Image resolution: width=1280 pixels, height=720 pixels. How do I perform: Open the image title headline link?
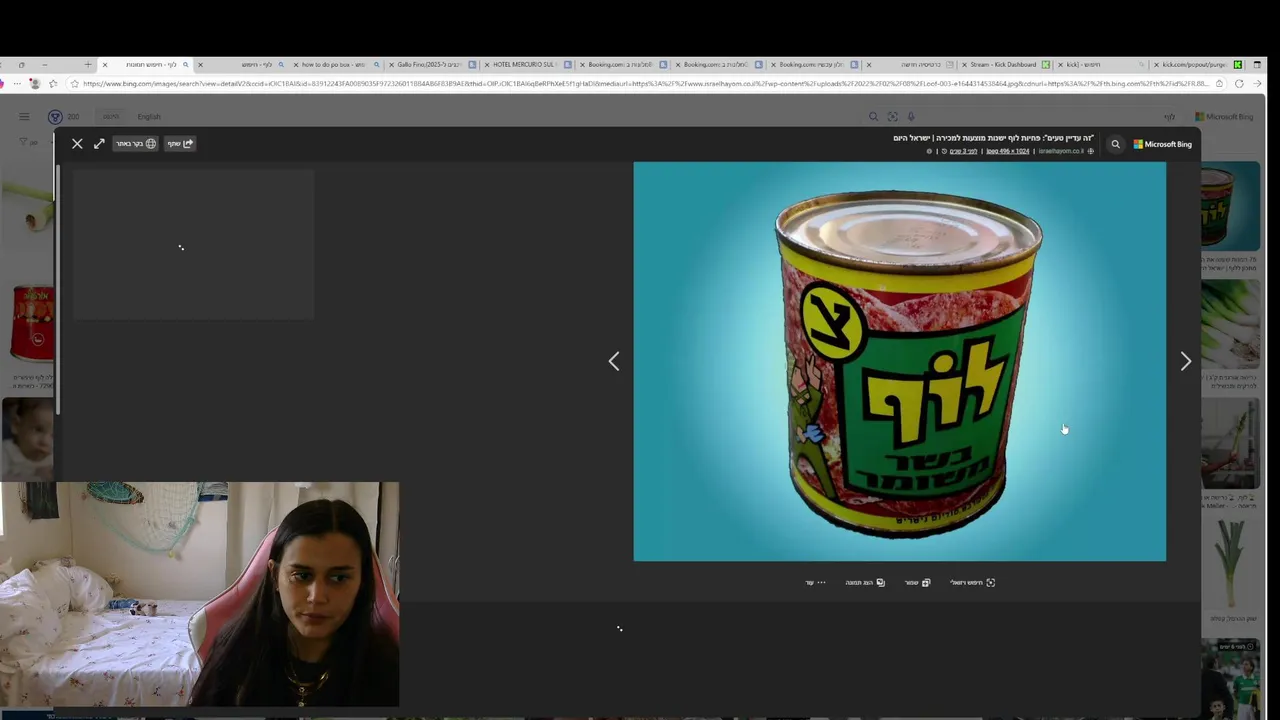click(x=993, y=138)
